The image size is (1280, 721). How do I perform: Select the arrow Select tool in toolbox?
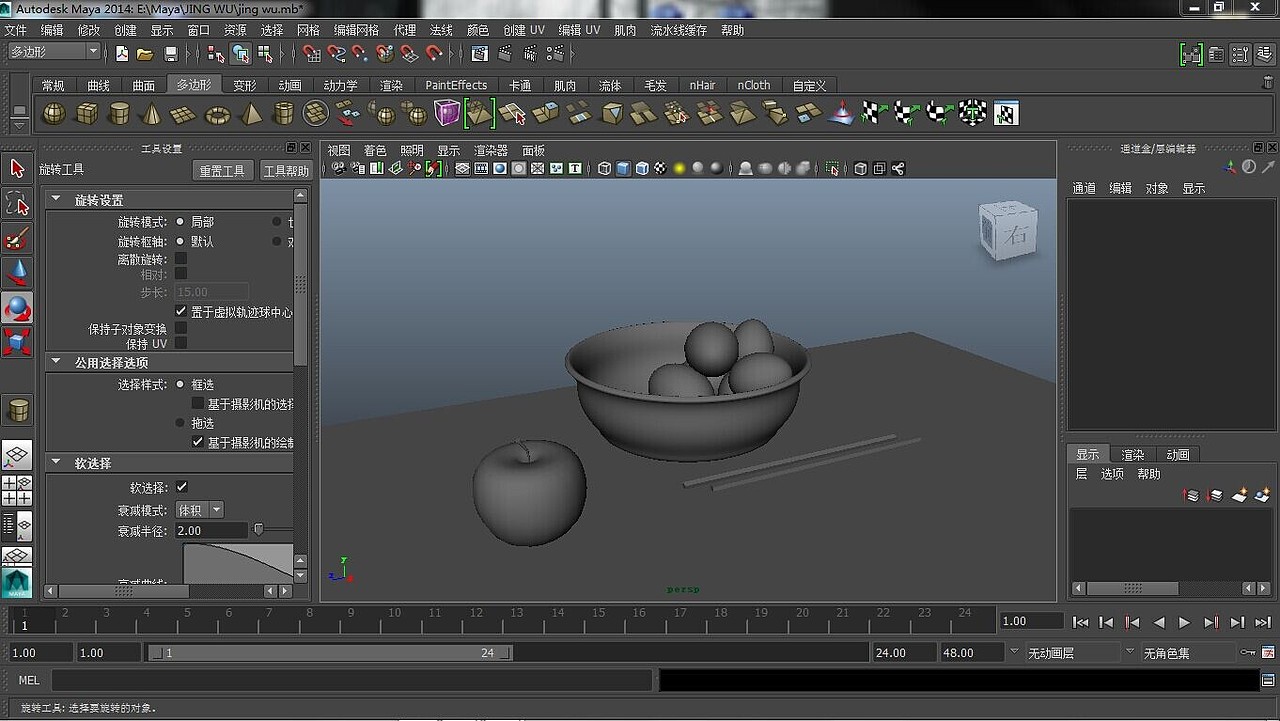(17, 170)
